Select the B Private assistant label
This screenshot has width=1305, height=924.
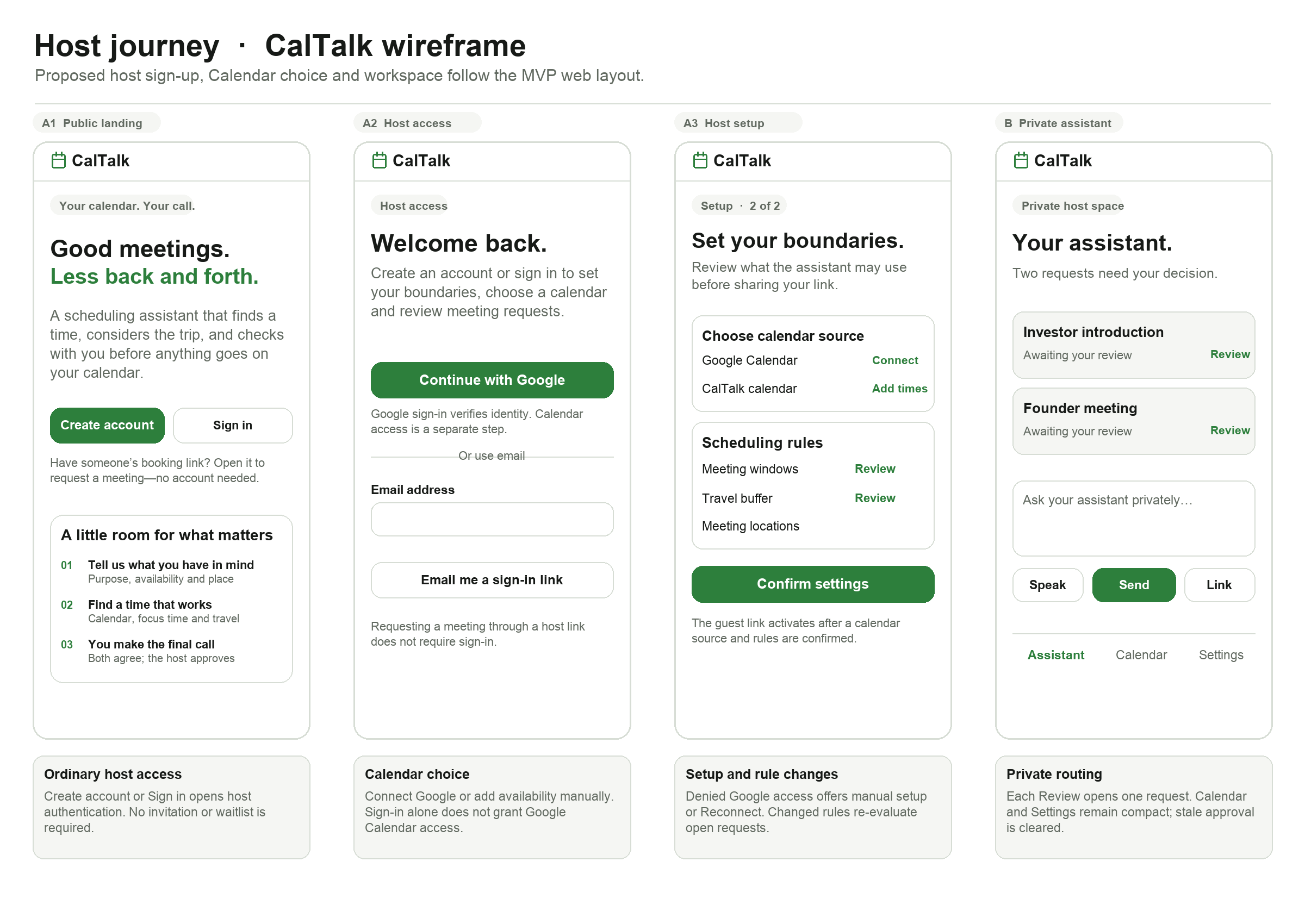click(1058, 123)
